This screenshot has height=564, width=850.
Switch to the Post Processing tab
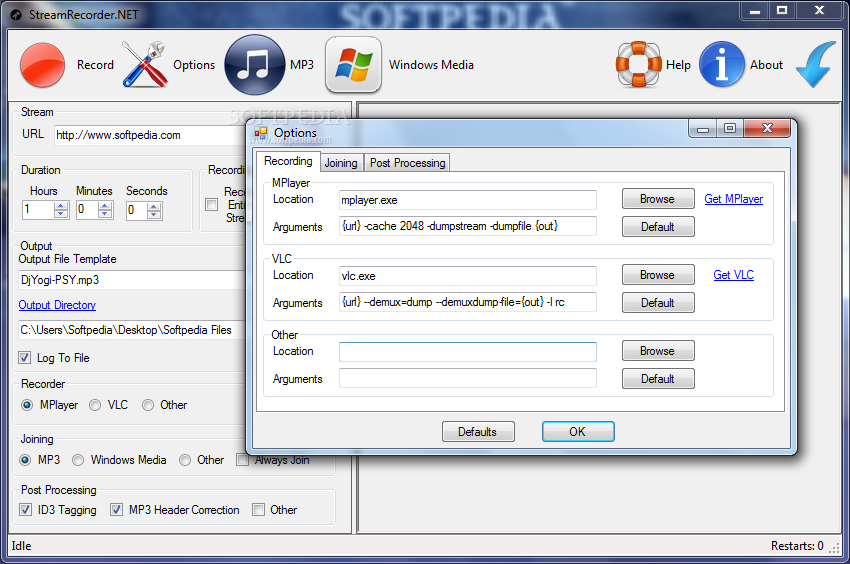click(408, 163)
